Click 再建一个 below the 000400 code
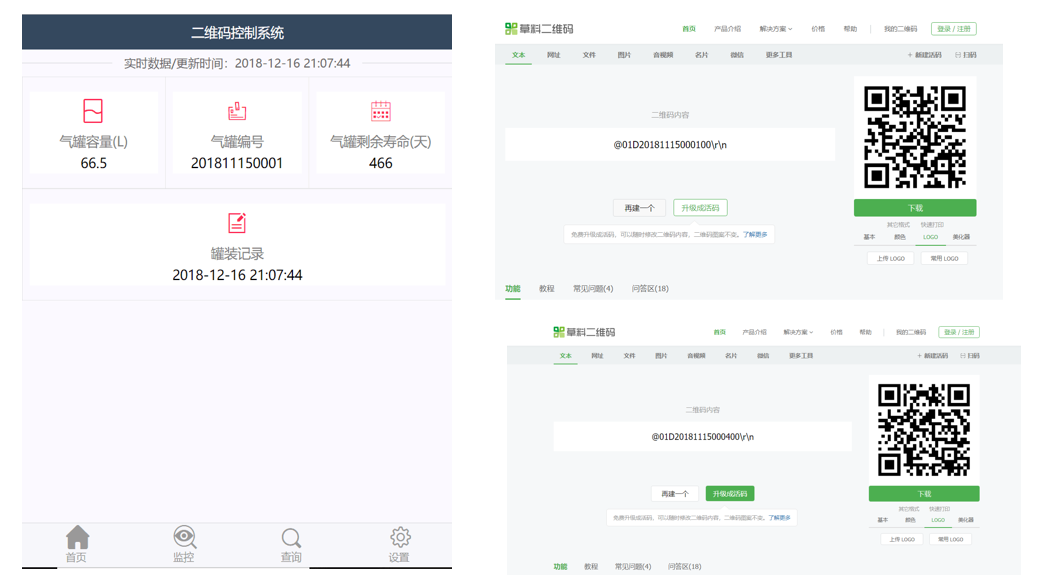Image resolution: width=1037 pixels, height=583 pixels. [x=675, y=494]
